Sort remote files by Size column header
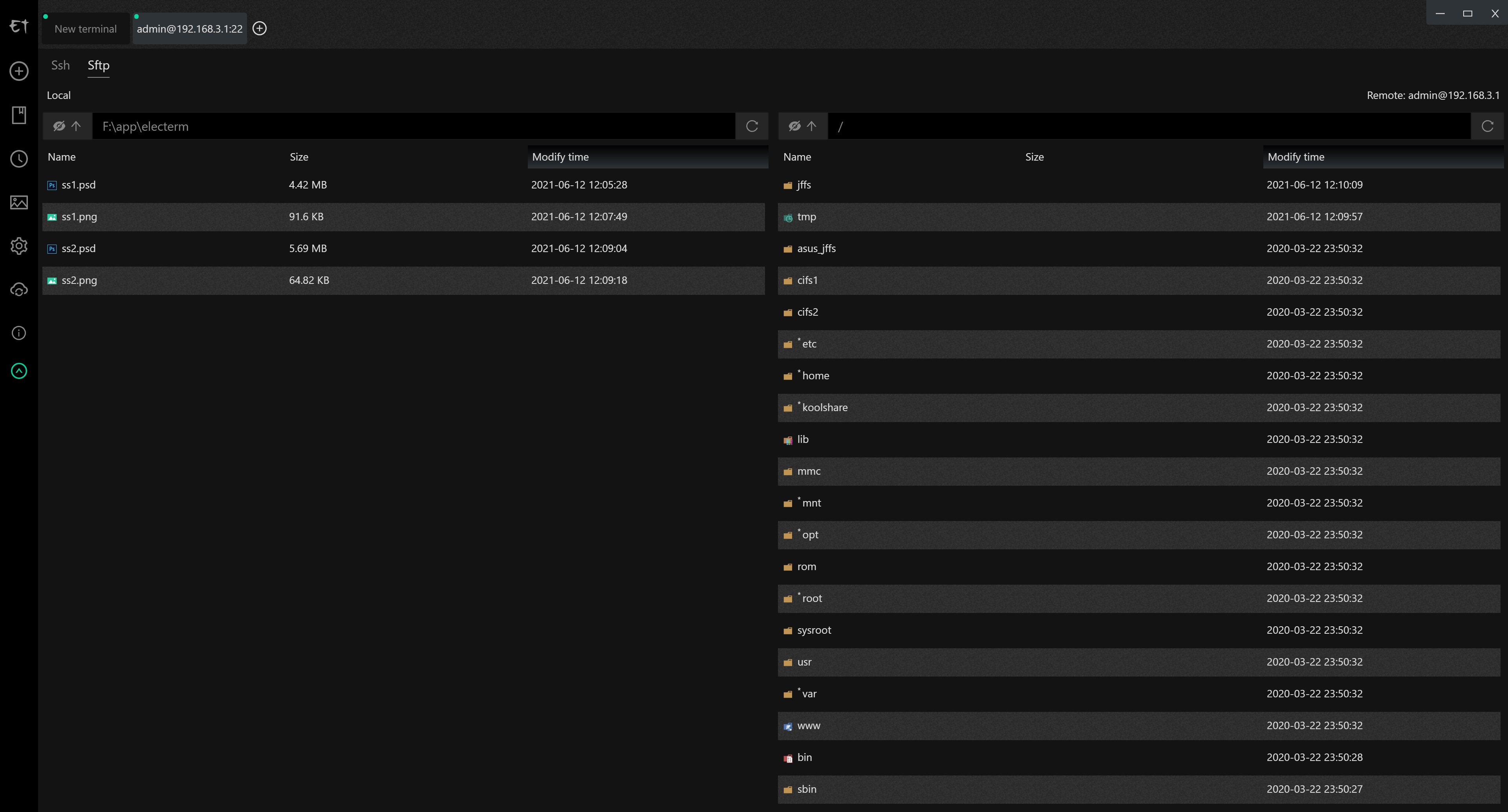The width and height of the screenshot is (1508, 812). pos(1034,157)
